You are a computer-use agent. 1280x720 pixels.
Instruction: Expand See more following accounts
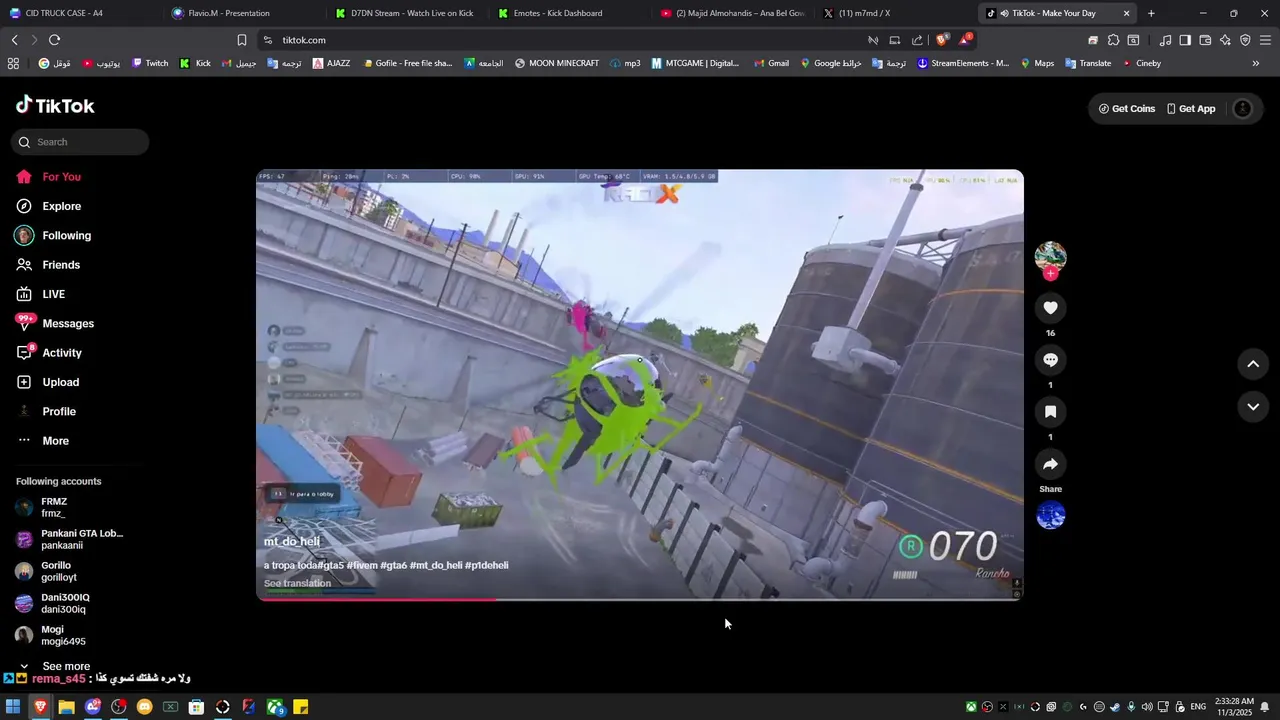[x=57, y=666]
